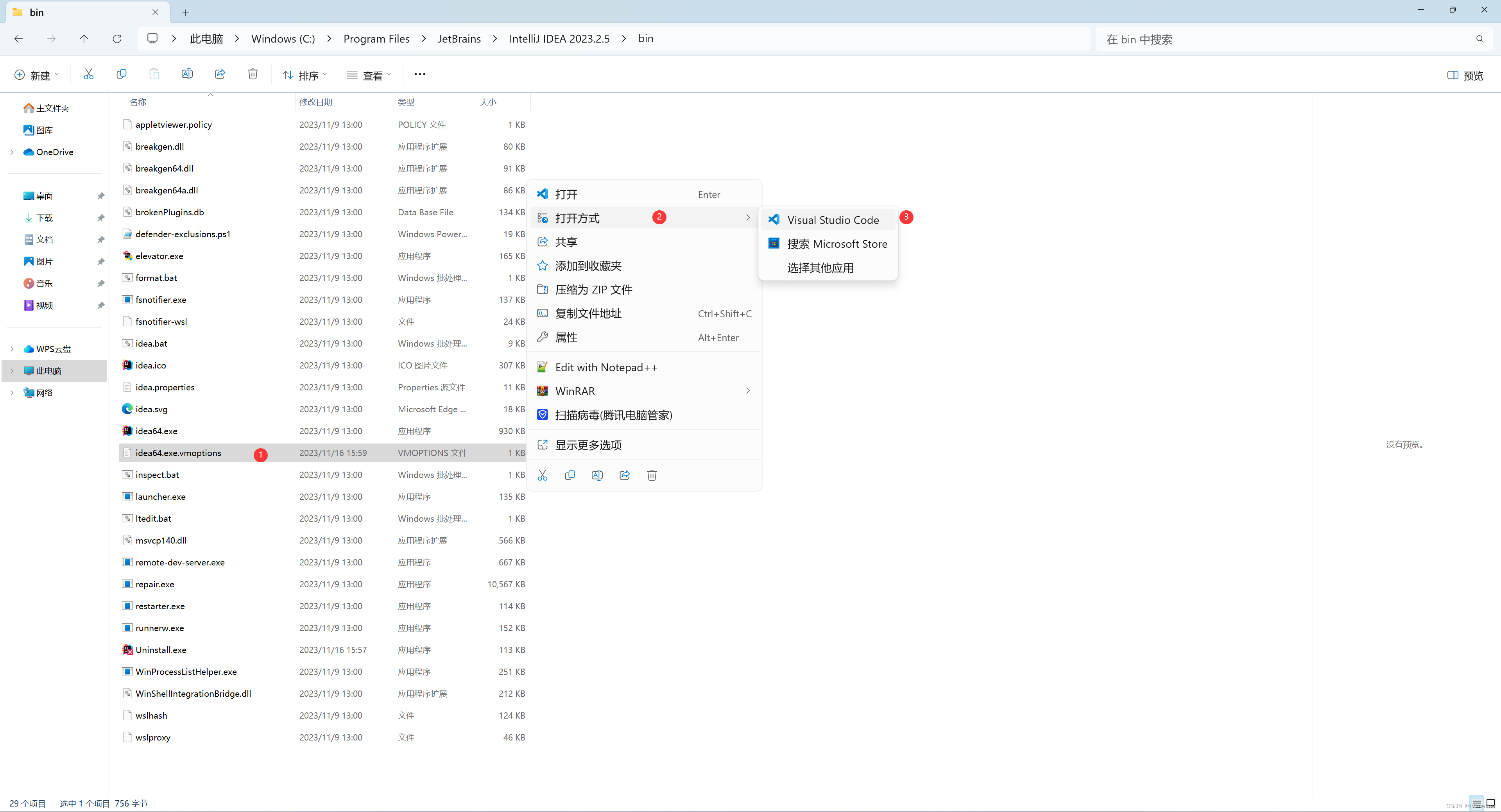Click the Copy icon at the bottom of the context menu

click(570, 475)
